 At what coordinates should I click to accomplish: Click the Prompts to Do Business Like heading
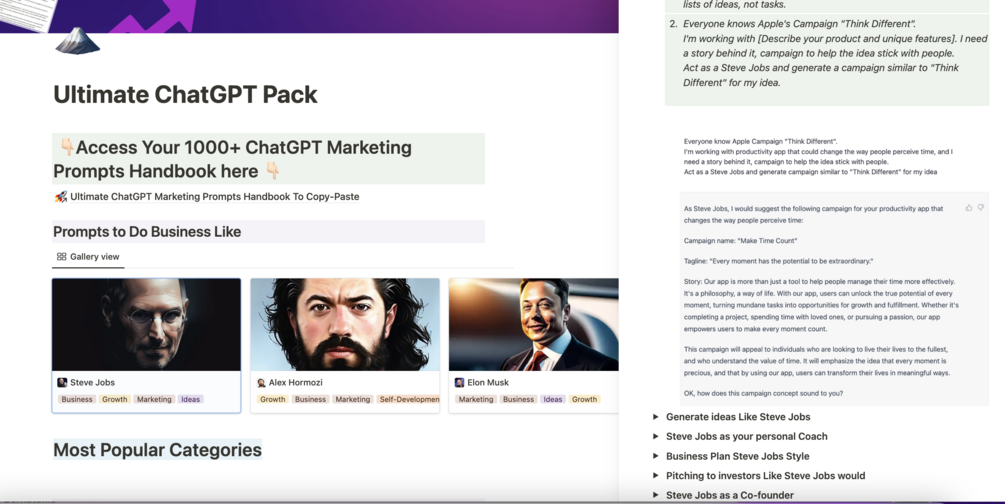[147, 232]
